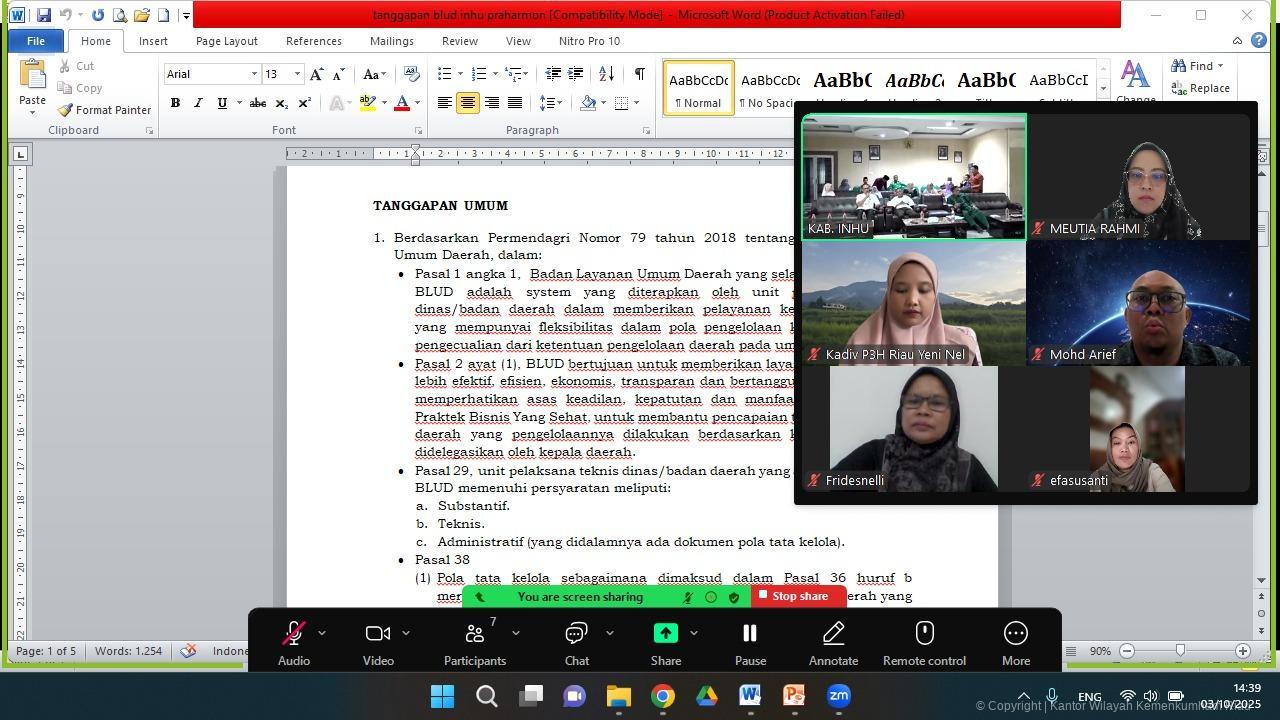Apply strikethrough formatting in Font group
The width and height of the screenshot is (1280, 720).
[x=257, y=103]
